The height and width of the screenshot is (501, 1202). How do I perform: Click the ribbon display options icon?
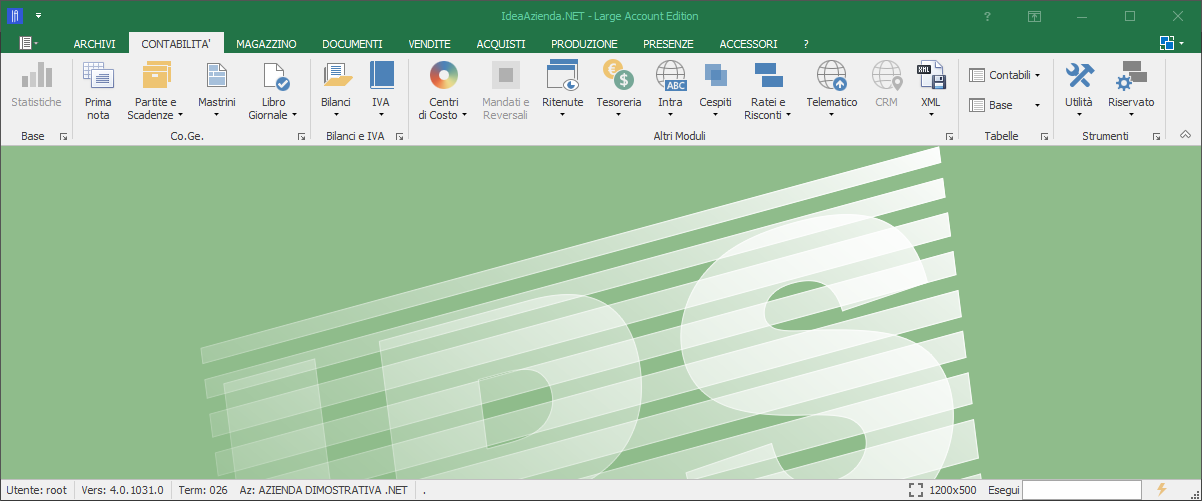click(x=1034, y=16)
